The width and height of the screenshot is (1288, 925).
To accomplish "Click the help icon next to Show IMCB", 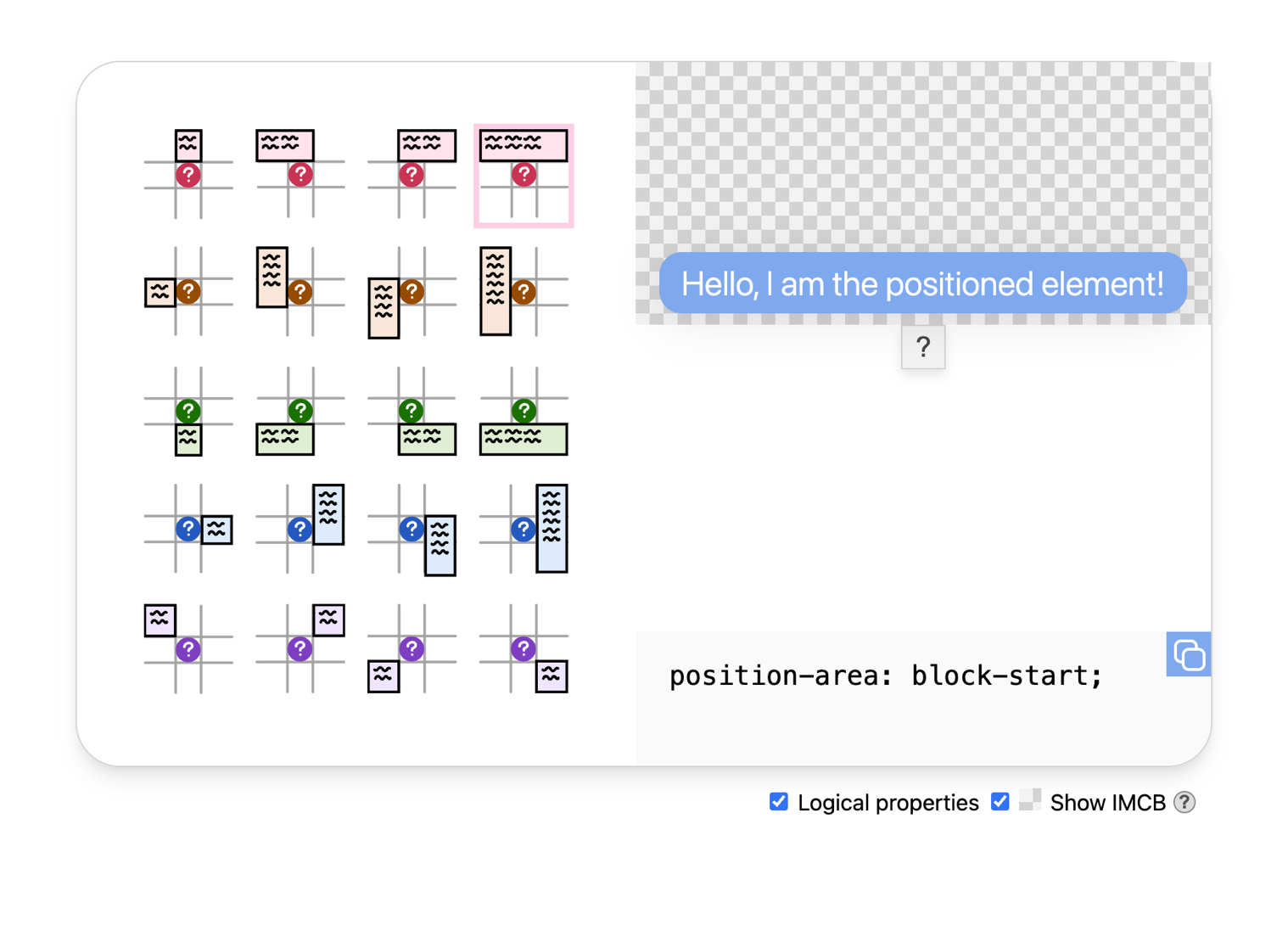I will pyautogui.click(x=1184, y=802).
